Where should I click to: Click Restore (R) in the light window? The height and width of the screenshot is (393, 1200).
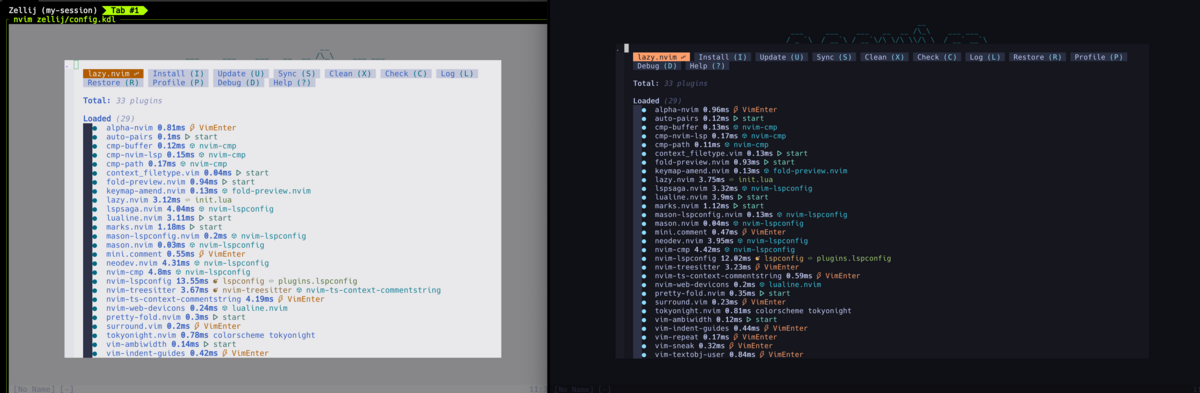(114, 82)
